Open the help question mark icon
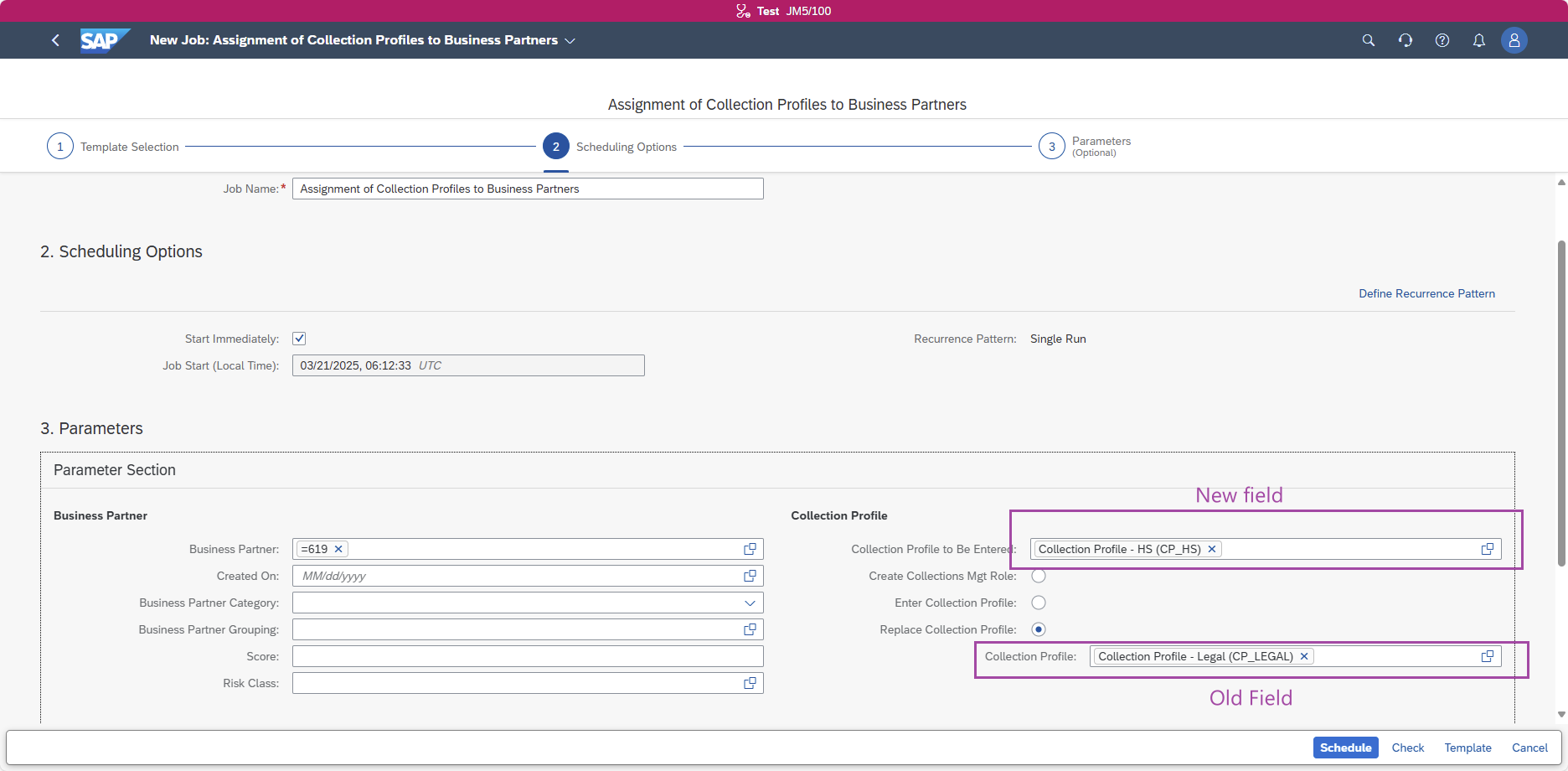Image resolution: width=1568 pixels, height=771 pixels. (1442, 40)
